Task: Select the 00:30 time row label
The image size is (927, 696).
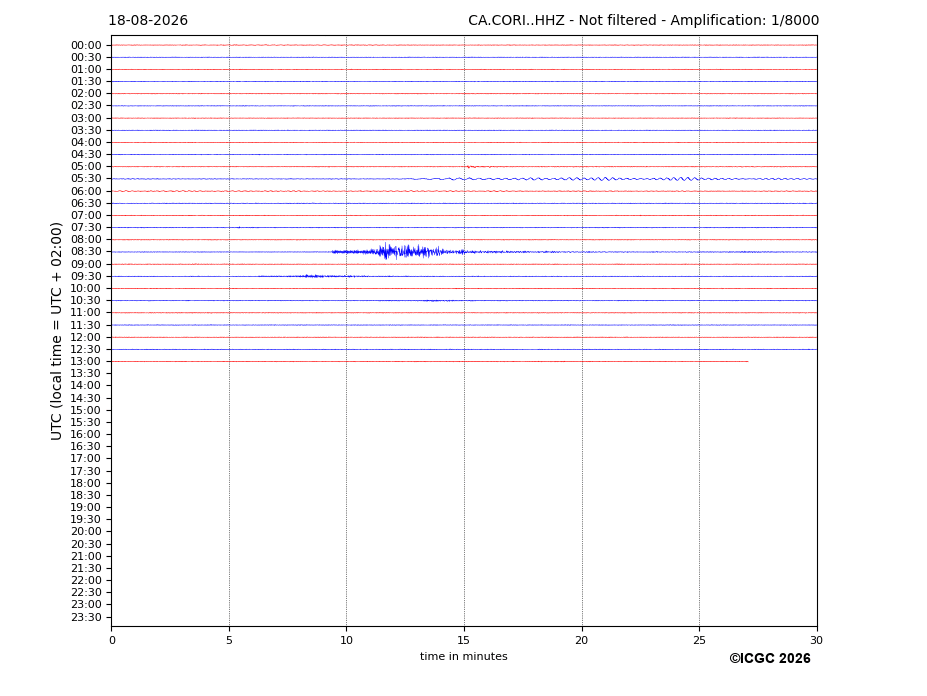Action: click(86, 57)
